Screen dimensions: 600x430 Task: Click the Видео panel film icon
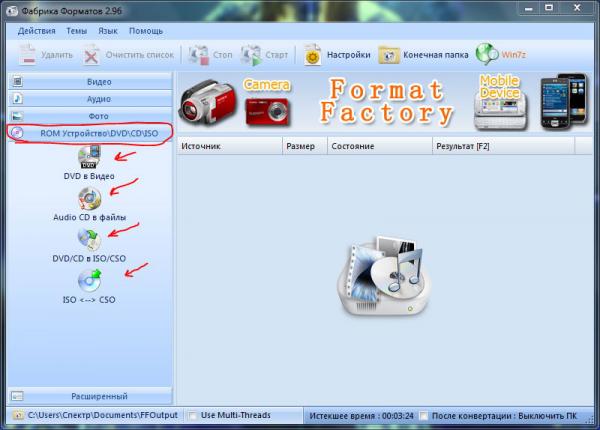point(18,81)
